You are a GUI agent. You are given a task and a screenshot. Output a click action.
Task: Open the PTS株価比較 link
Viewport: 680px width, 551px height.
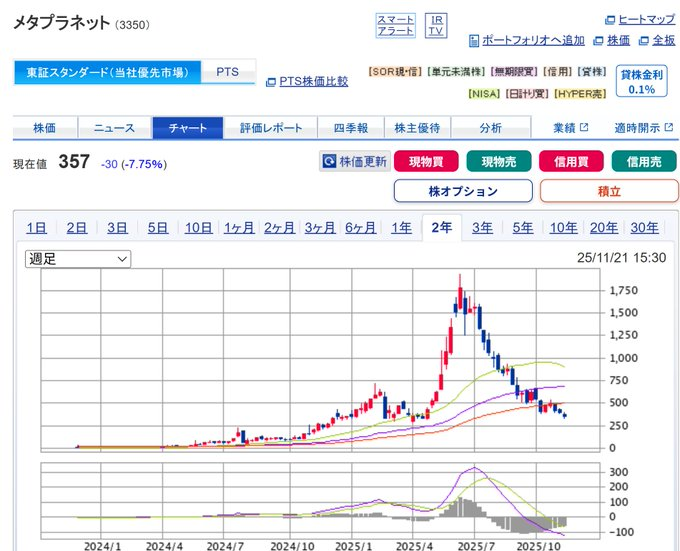[314, 82]
